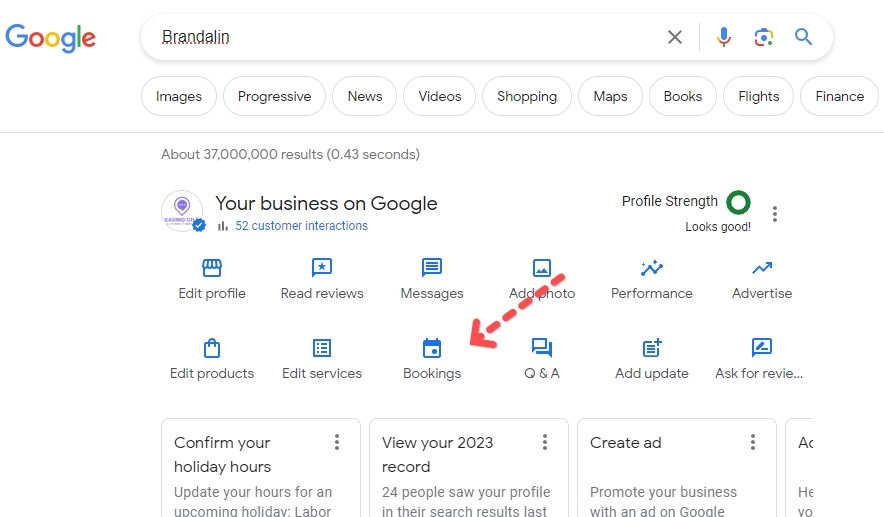Click the Your business on Google heading
Viewport: 884px width, 517px height.
[326, 203]
